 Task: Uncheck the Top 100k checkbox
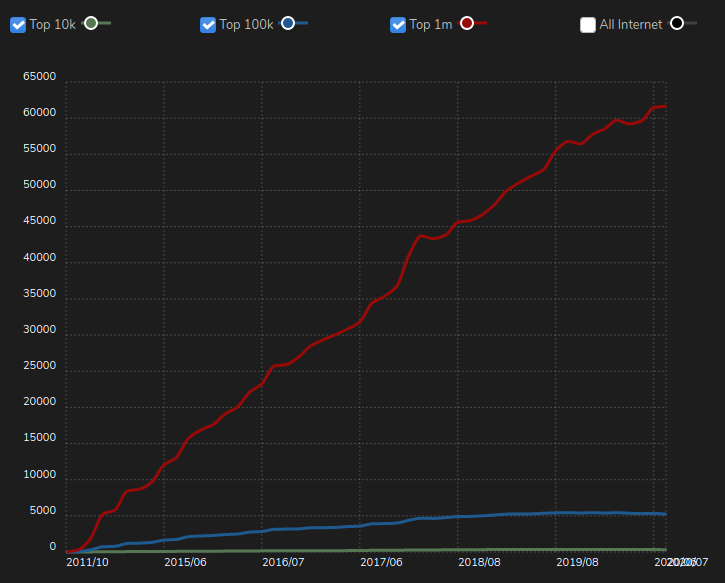click(x=208, y=25)
